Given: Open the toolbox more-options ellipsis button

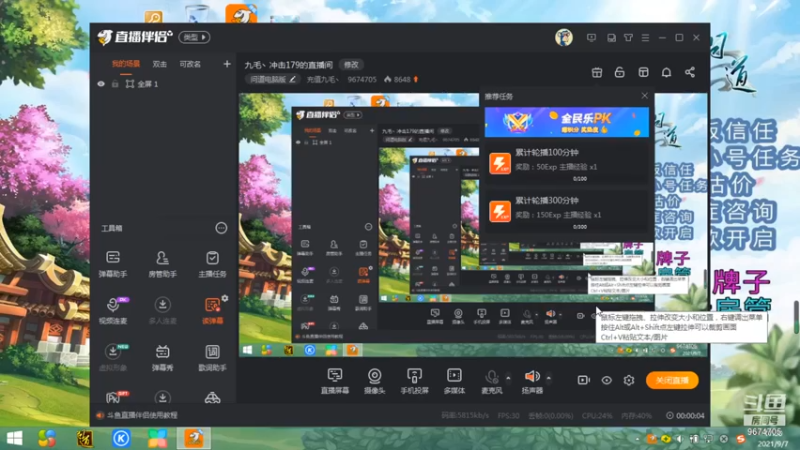Looking at the screenshot, I should 221,228.
